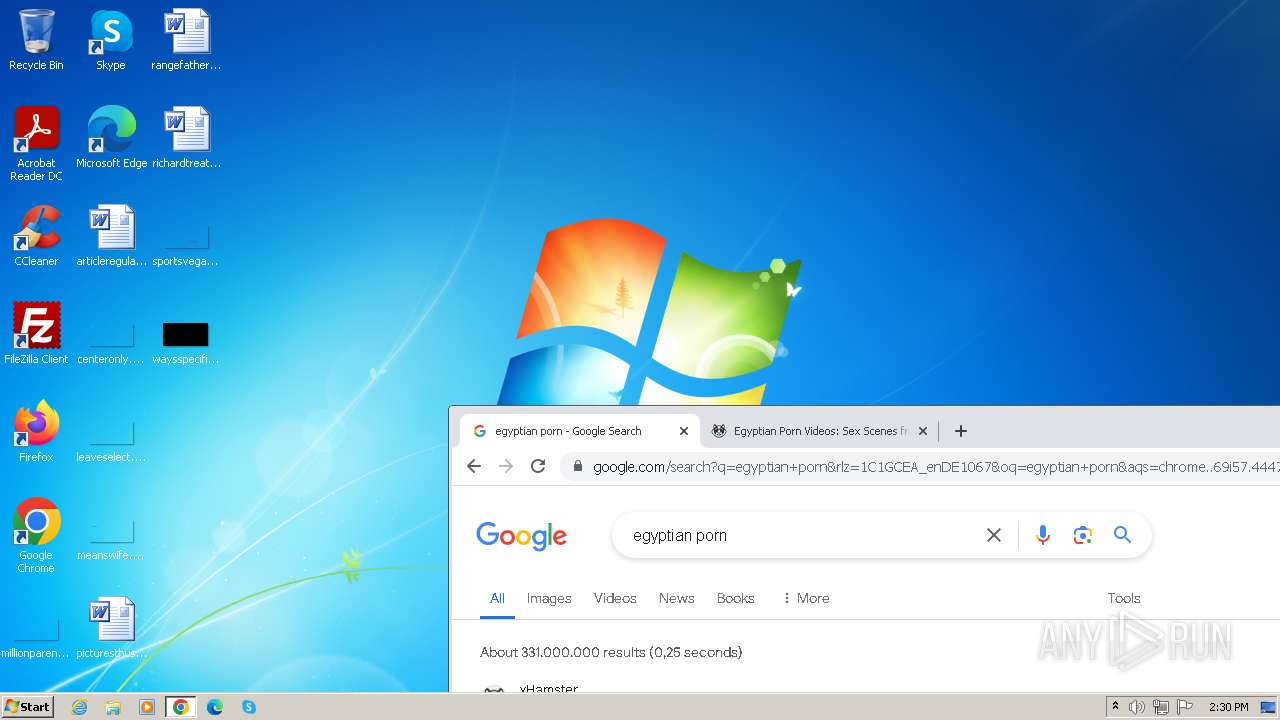This screenshot has height=720, width=1280.
Task: Open FileZilla Client desktop shortcut
Action: [36, 333]
